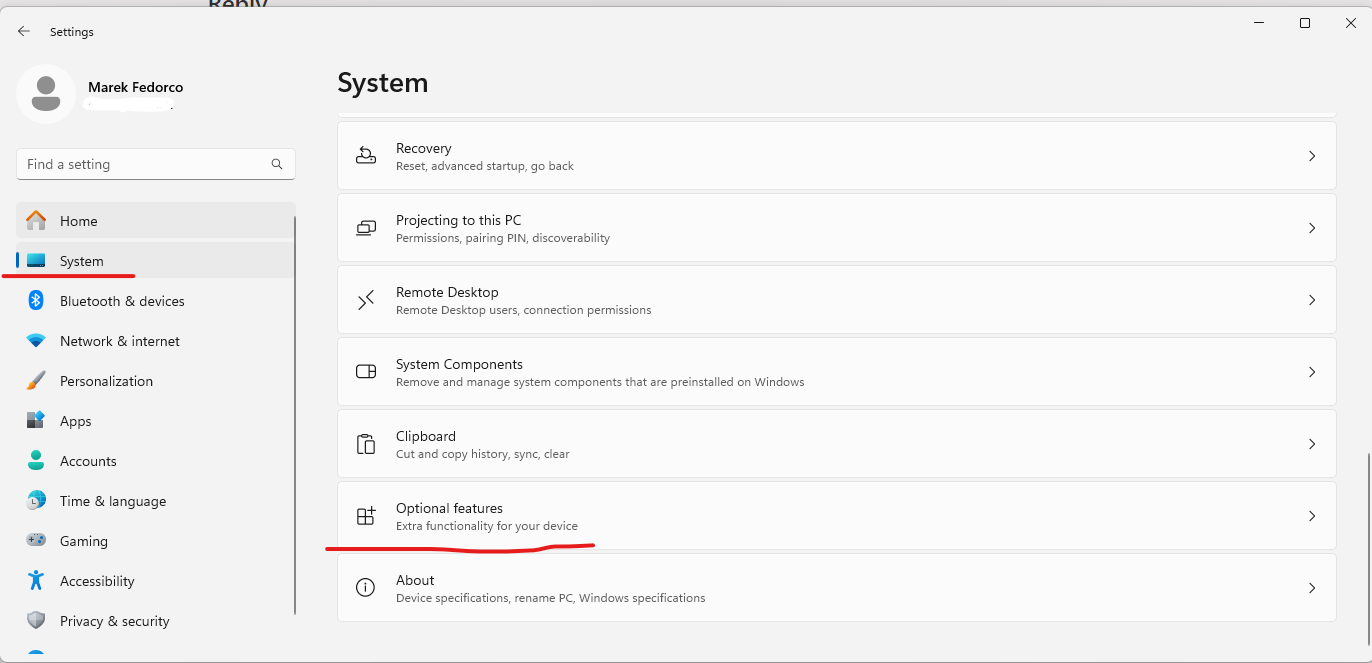Click the Home house icon in sidebar
The image size is (1372, 663).
click(36, 221)
